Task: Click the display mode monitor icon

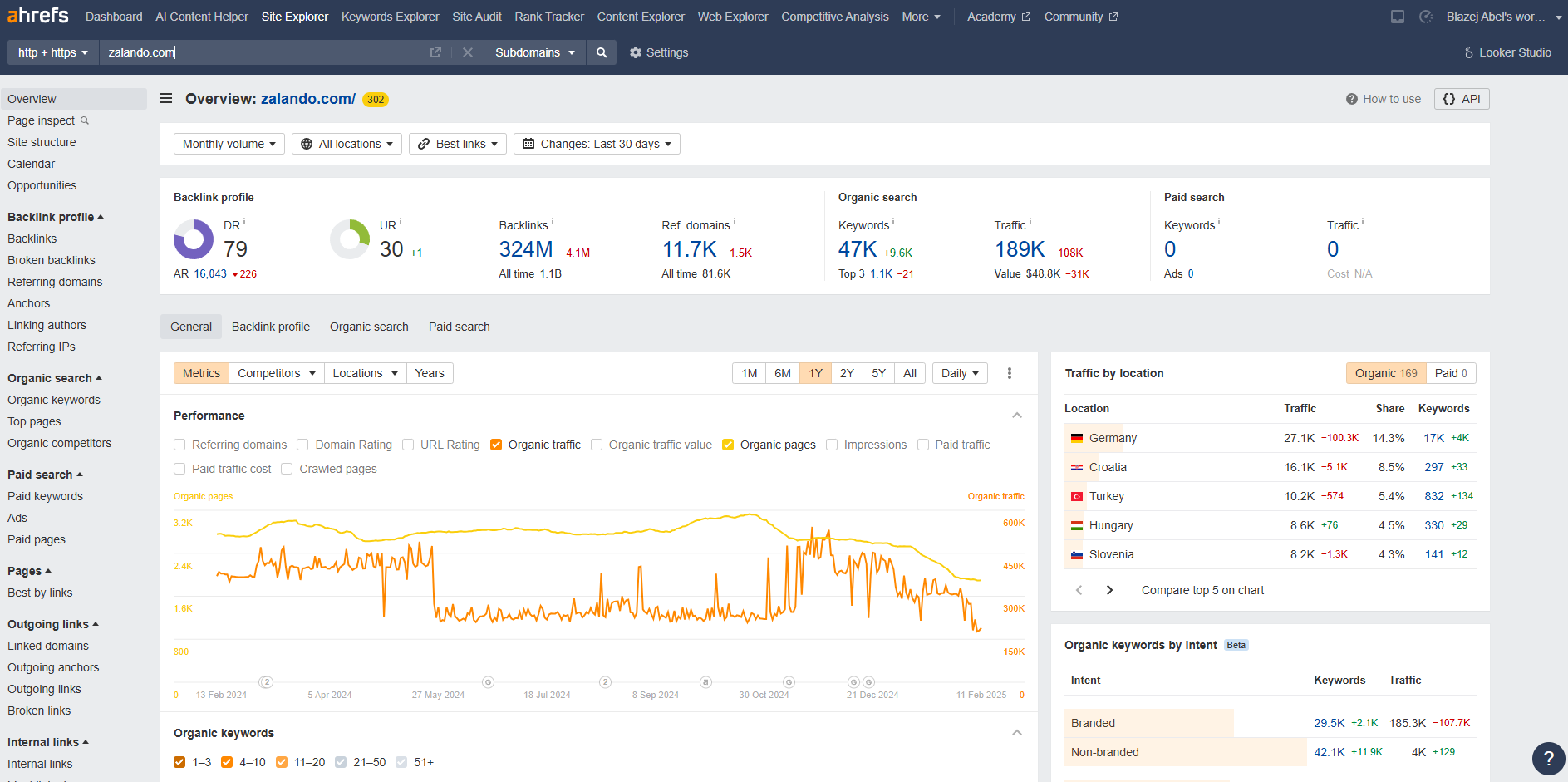Action: pos(1398,17)
